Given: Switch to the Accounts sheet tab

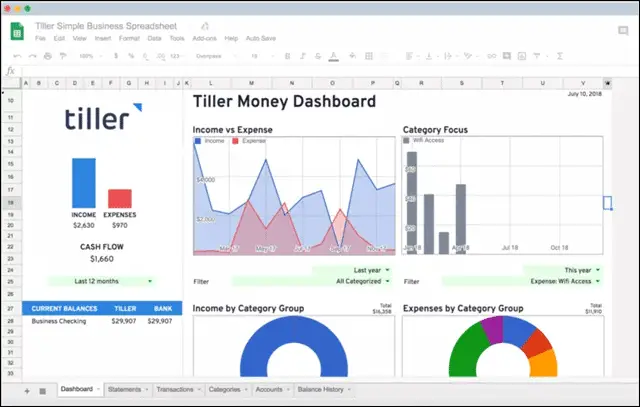Looking at the screenshot, I should coord(271,389).
